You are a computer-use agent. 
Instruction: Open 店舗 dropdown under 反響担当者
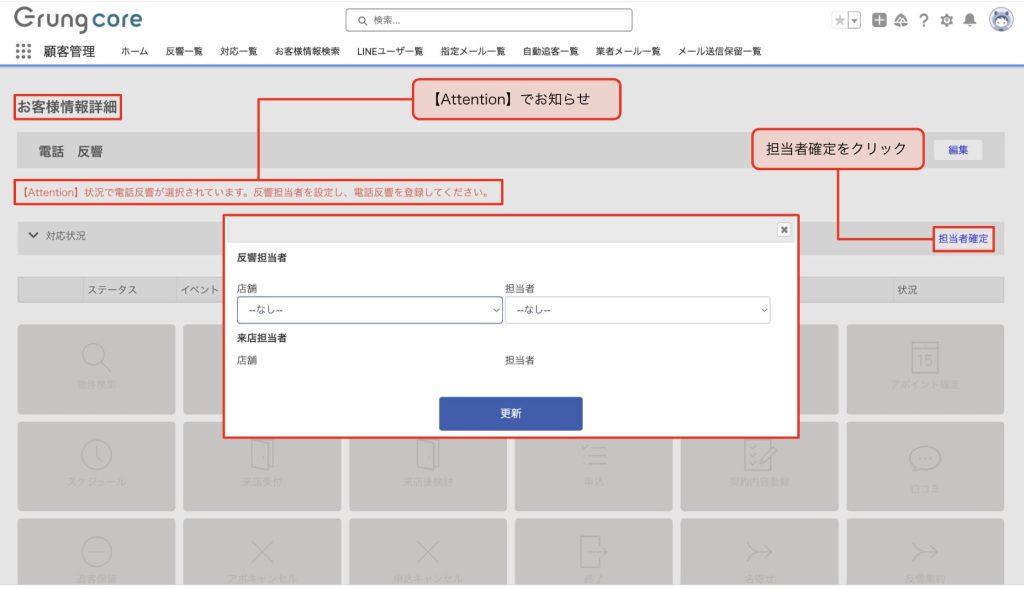369,310
